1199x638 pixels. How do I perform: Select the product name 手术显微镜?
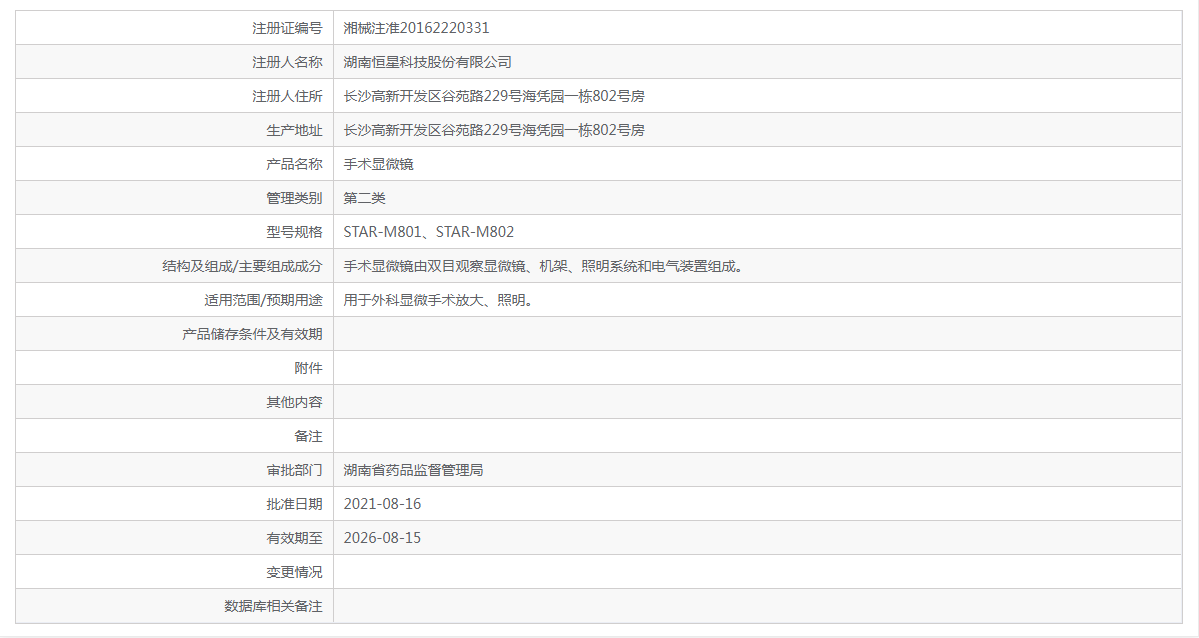click(378, 164)
